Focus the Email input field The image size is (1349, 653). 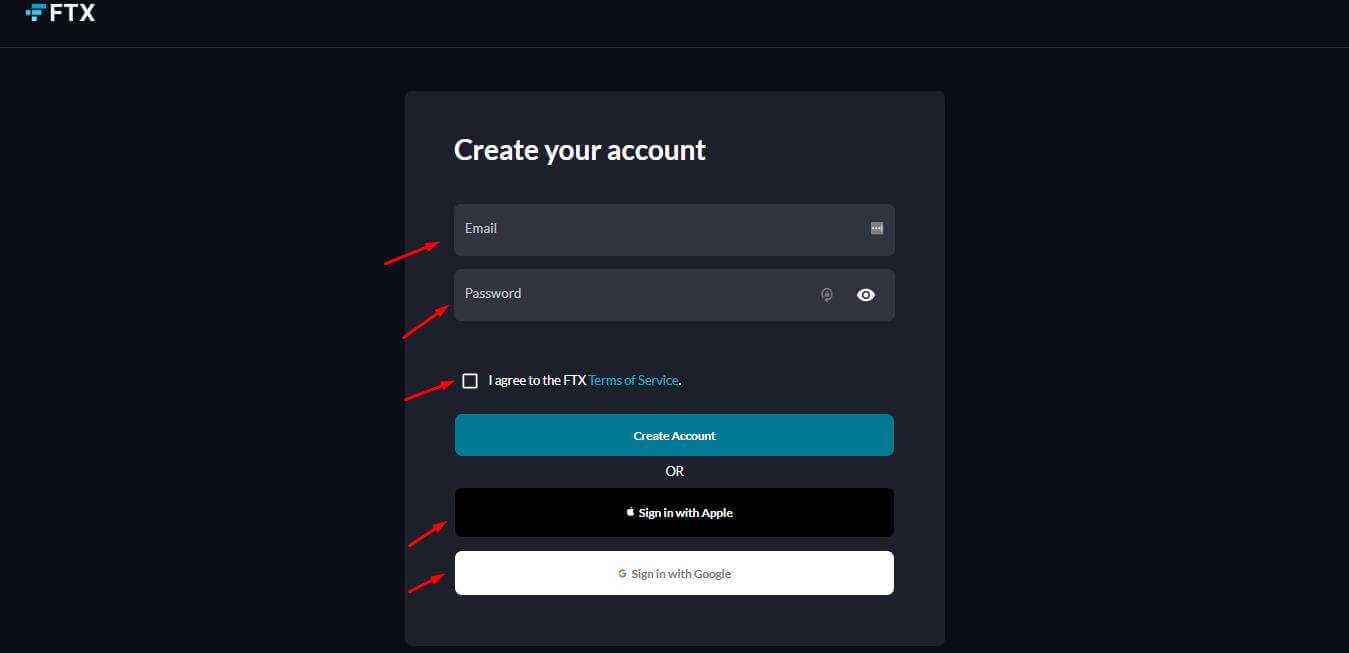tap(674, 230)
